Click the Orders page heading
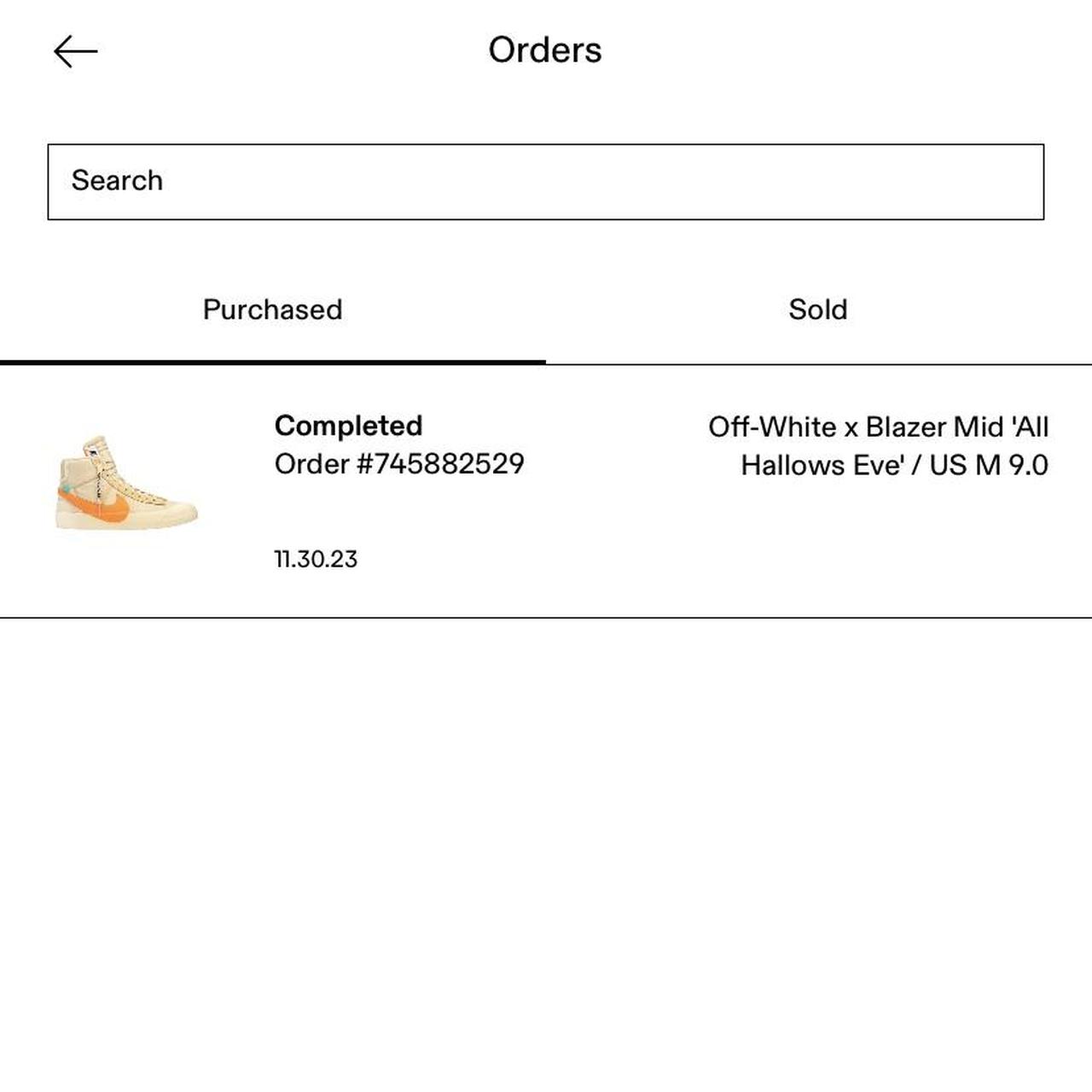This screenshot has height=1092, width=1092. tap(545, 50)
